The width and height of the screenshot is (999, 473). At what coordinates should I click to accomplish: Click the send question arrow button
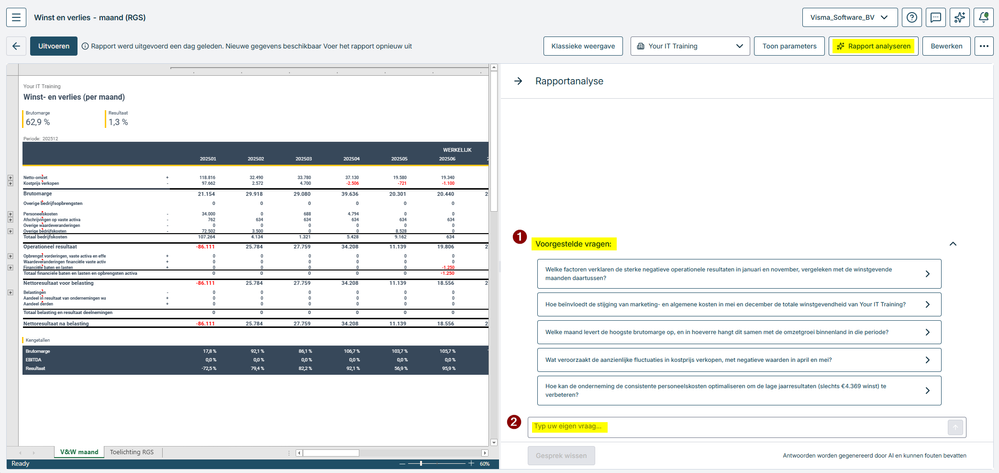(955, 427)
